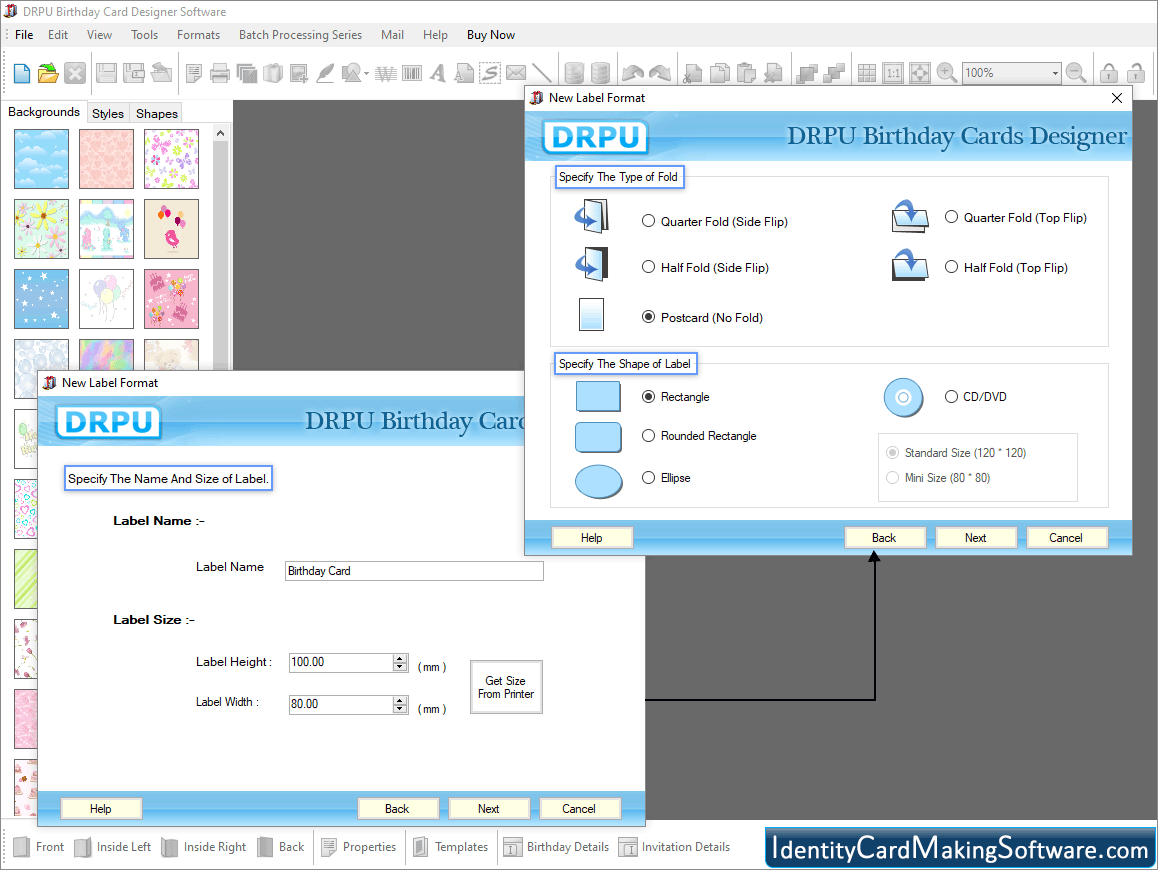1158x870 pixels.
Task: Click the Undo arrow toolbar icon
Action: [x=633, y=73]
